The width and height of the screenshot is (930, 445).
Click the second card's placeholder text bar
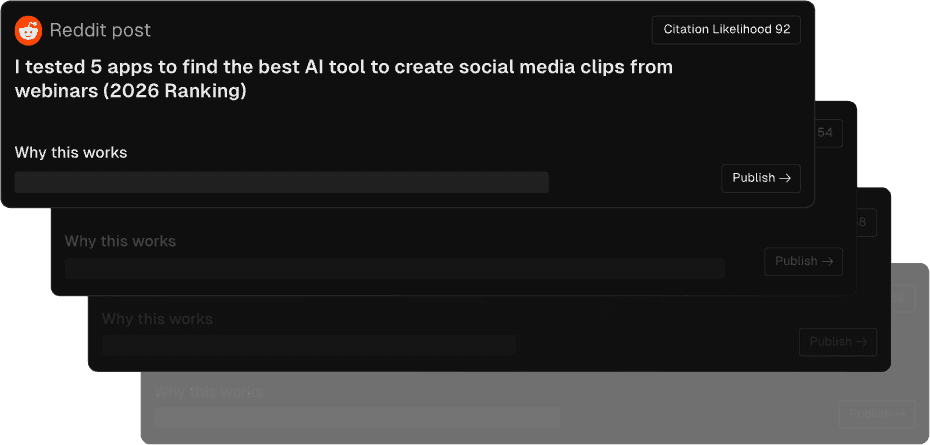coord(394,268)
